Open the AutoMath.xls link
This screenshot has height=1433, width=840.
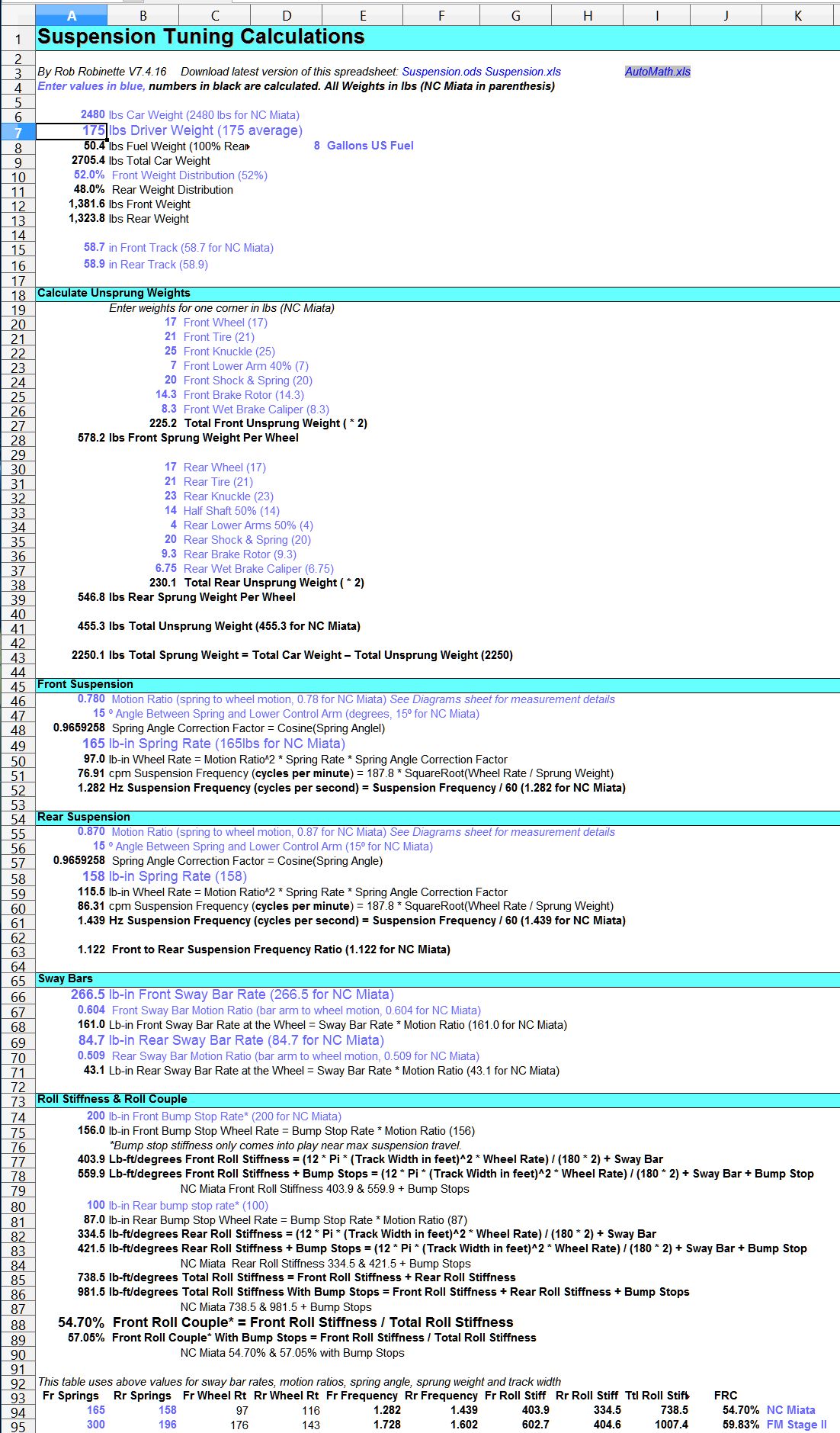tap(658, 72)
